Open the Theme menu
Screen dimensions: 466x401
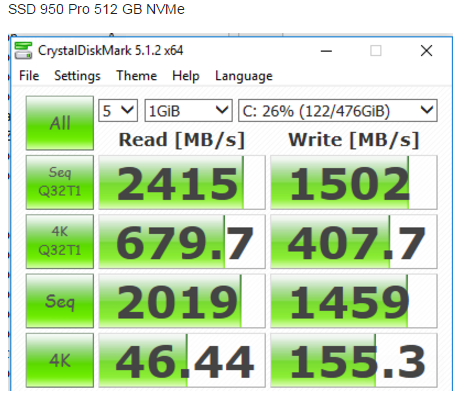click(136, 76)
